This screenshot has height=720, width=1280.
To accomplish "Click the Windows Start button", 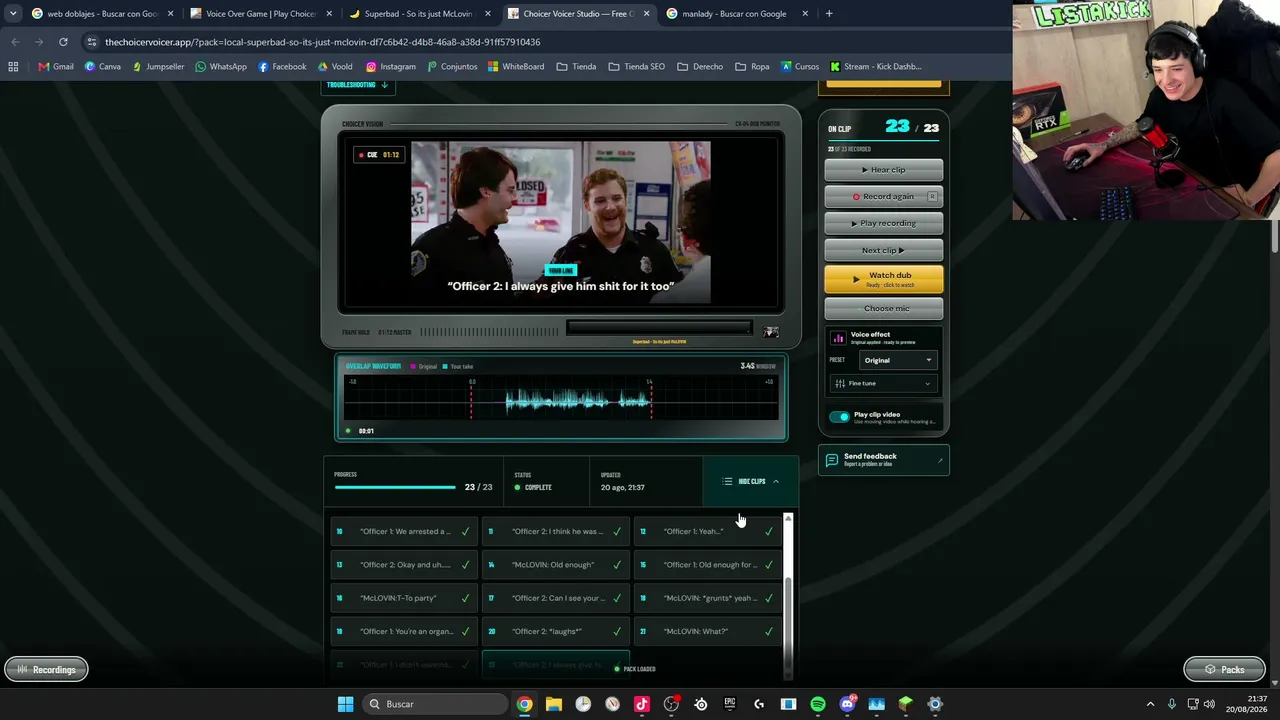I will [x=345, y=704].
